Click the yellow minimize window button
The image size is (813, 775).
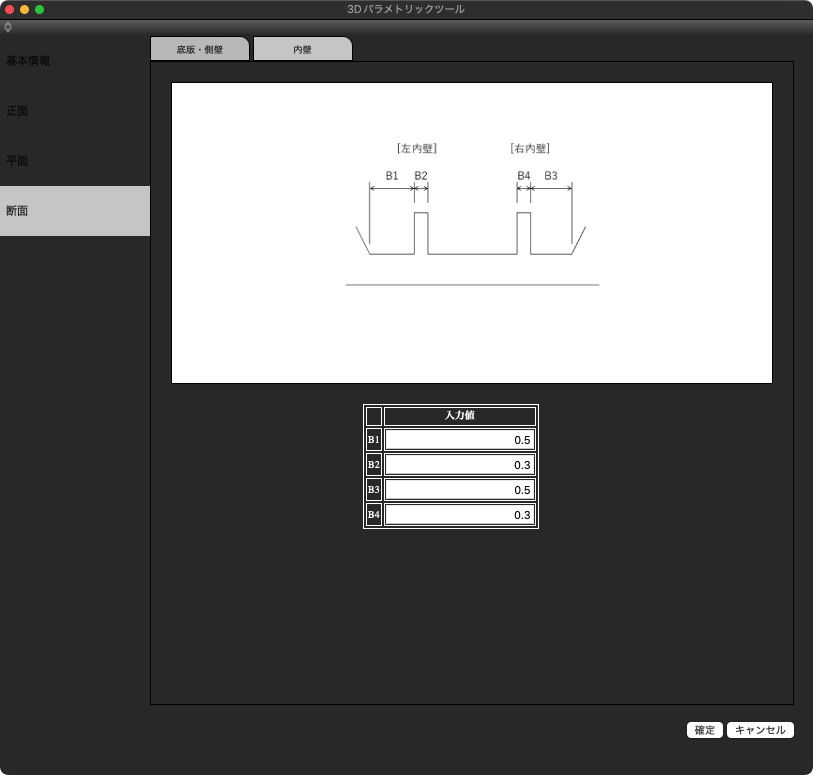tap(25, 9)
